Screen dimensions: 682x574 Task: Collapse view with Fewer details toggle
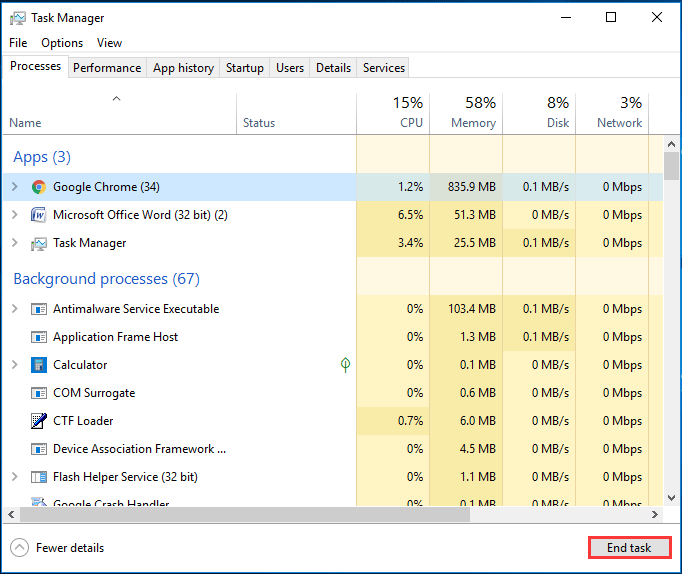[58, 548]
